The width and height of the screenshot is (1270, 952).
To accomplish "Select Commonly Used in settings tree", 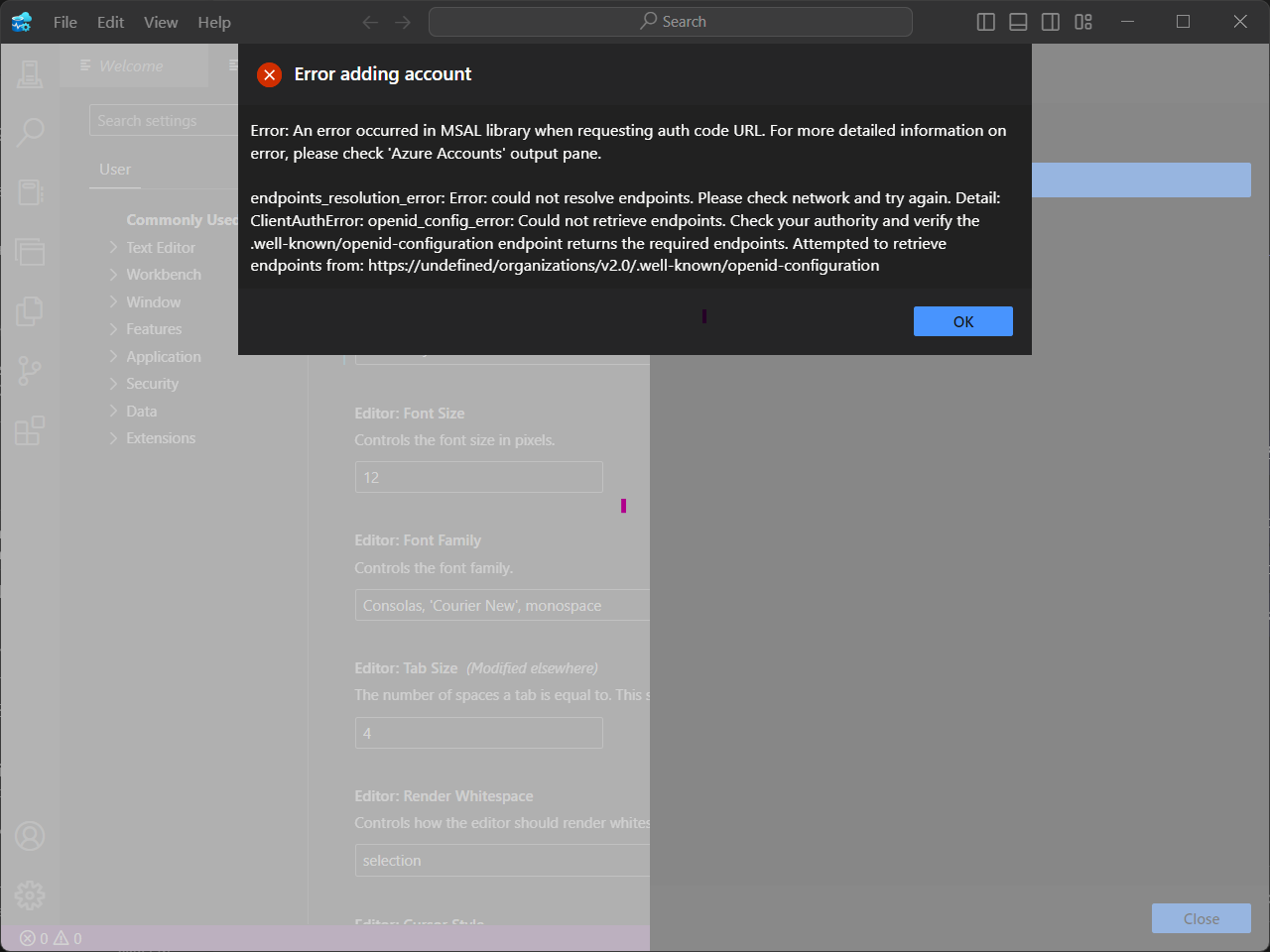I will 183,220.
